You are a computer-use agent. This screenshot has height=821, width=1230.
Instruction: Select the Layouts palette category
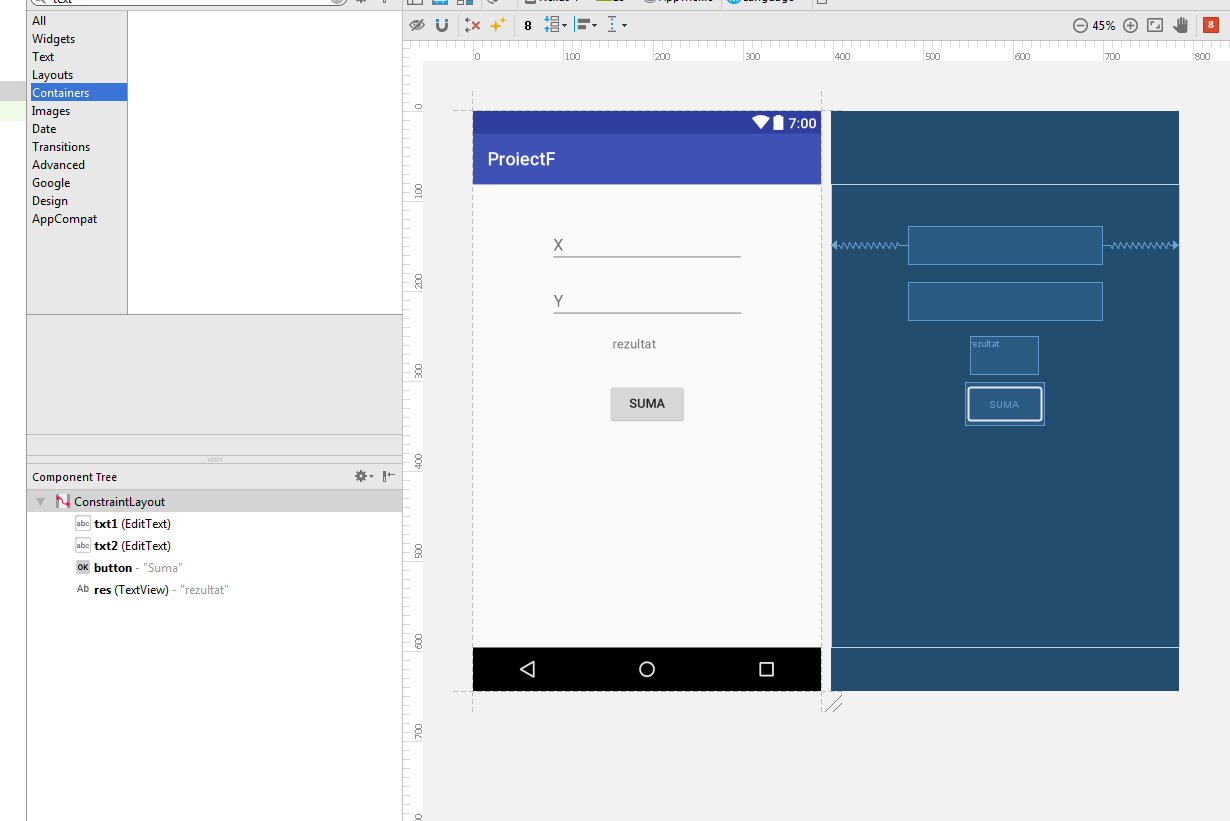pyautogui.click(x=52, y=75)
